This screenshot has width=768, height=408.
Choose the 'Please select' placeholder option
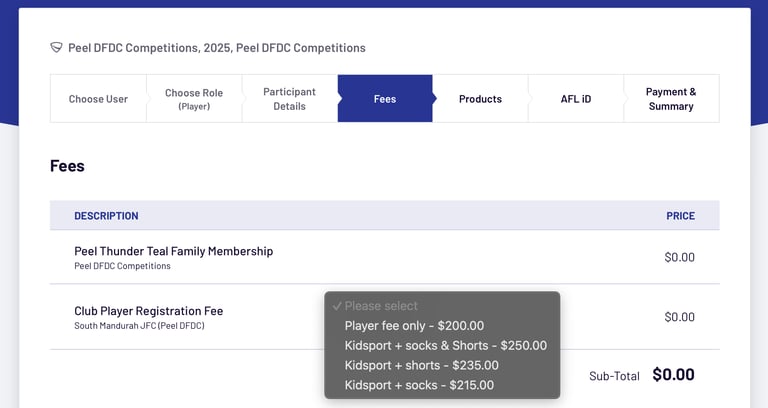pyautogui.click(x=381, y=306)
